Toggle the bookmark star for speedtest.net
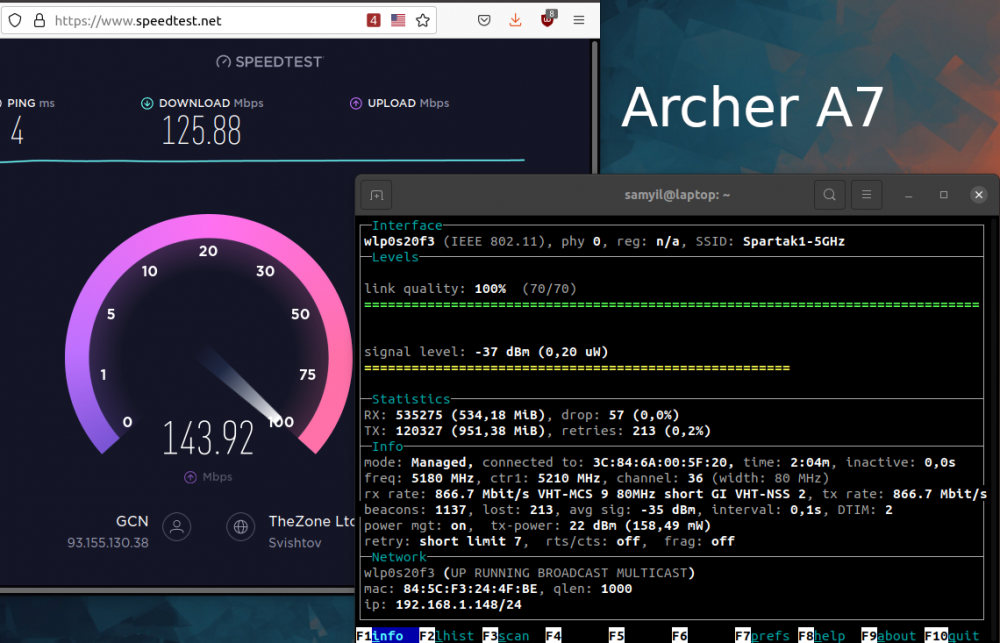The height and width of the screenshot is (643, 1000). pos(422,19)
